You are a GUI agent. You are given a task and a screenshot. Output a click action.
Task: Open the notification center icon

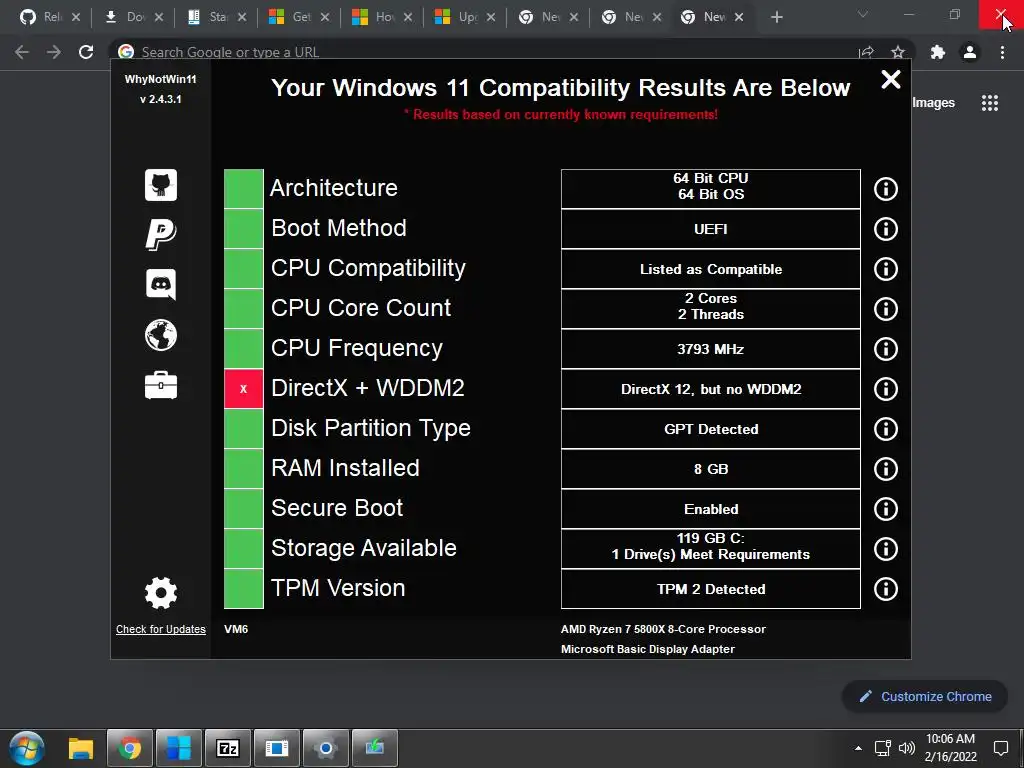[x=1000, y=748]
